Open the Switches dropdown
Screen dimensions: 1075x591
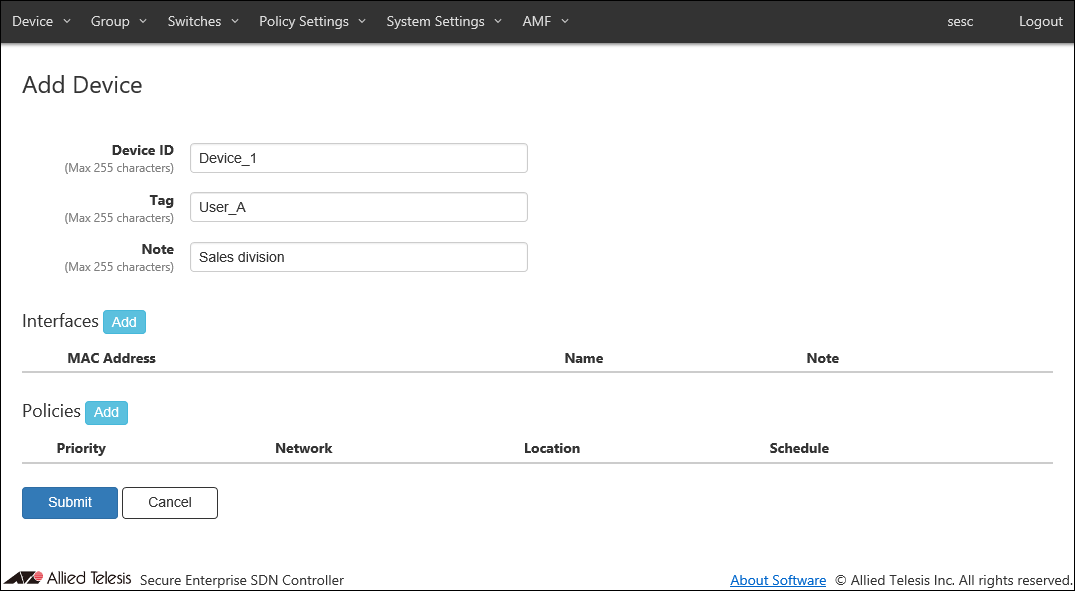(202, 21)
